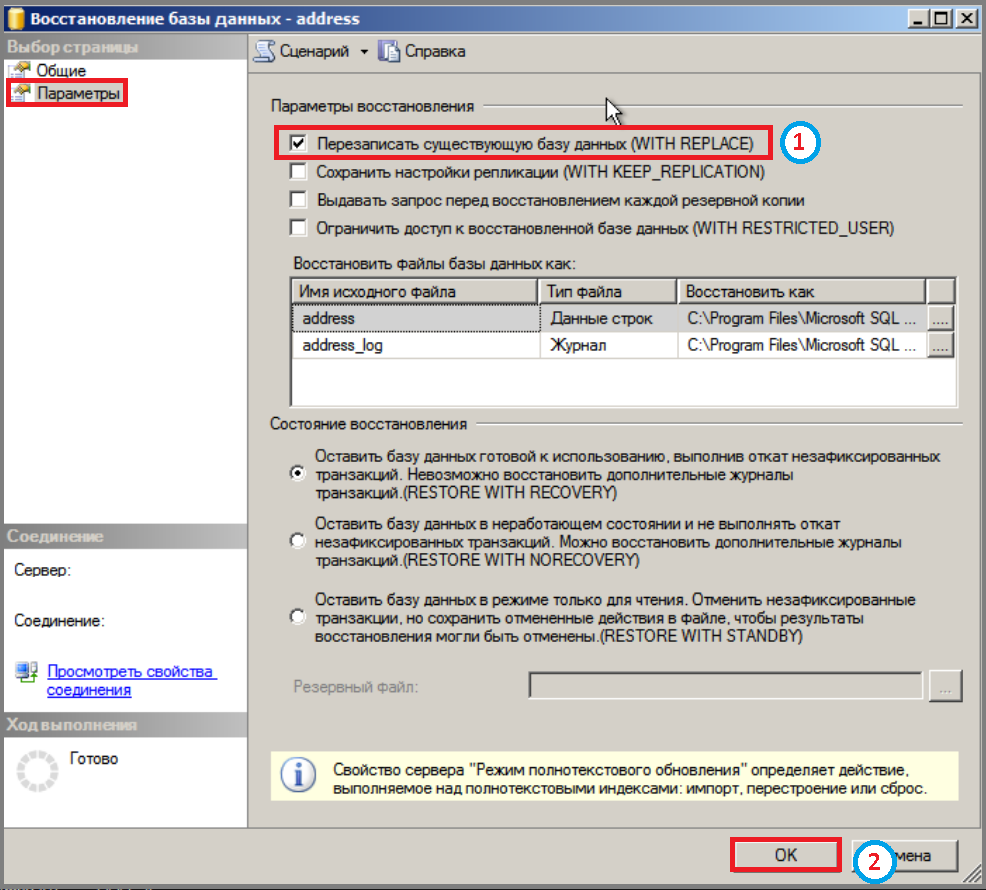Click the Журнал file type cell

(609, 345)
